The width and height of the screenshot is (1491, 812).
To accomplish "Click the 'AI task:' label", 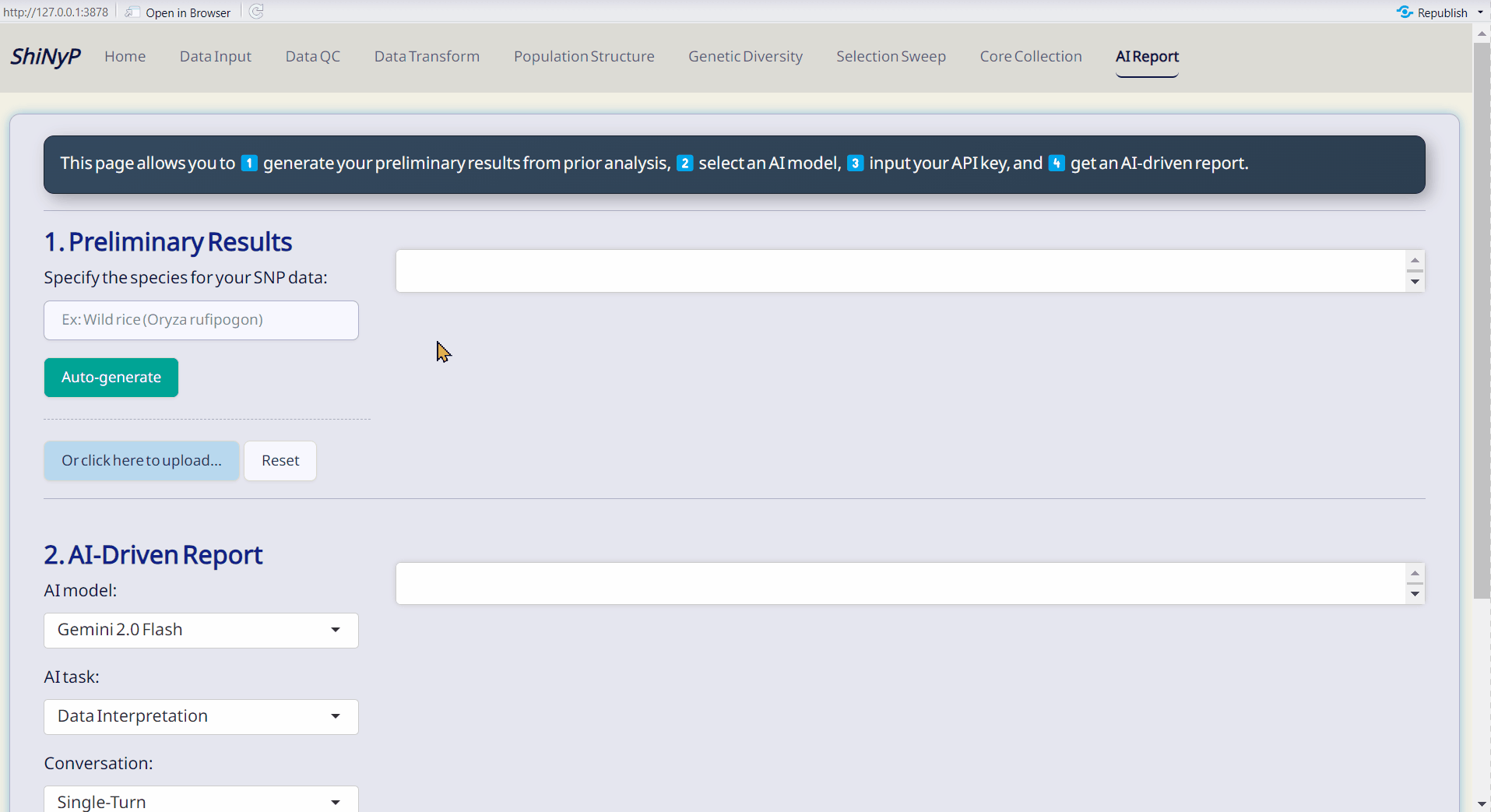I will coord(72,677).
